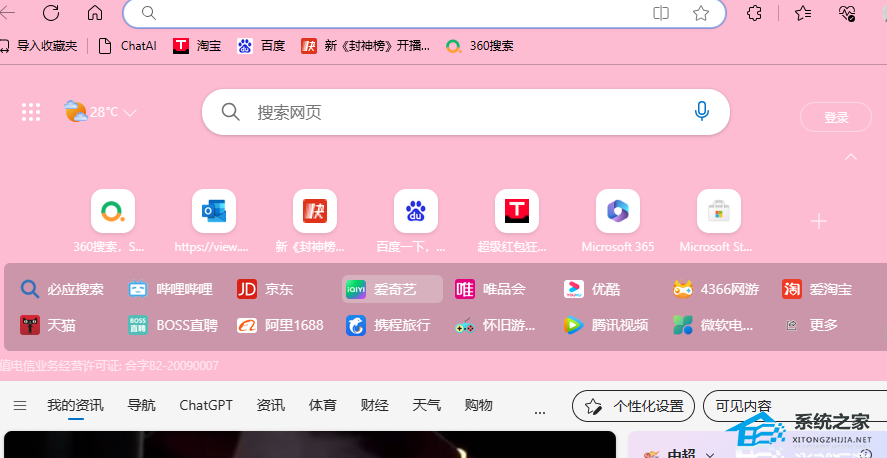Open 爱淘宝 shortcut
Screen dimensions: 887x458
[817, 290]
